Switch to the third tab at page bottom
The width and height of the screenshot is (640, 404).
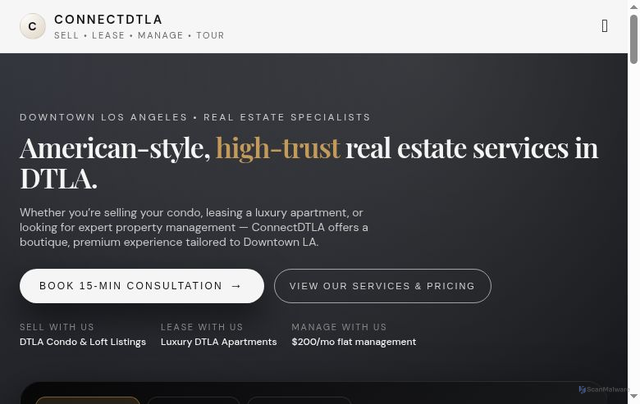[x=299, y=400]
